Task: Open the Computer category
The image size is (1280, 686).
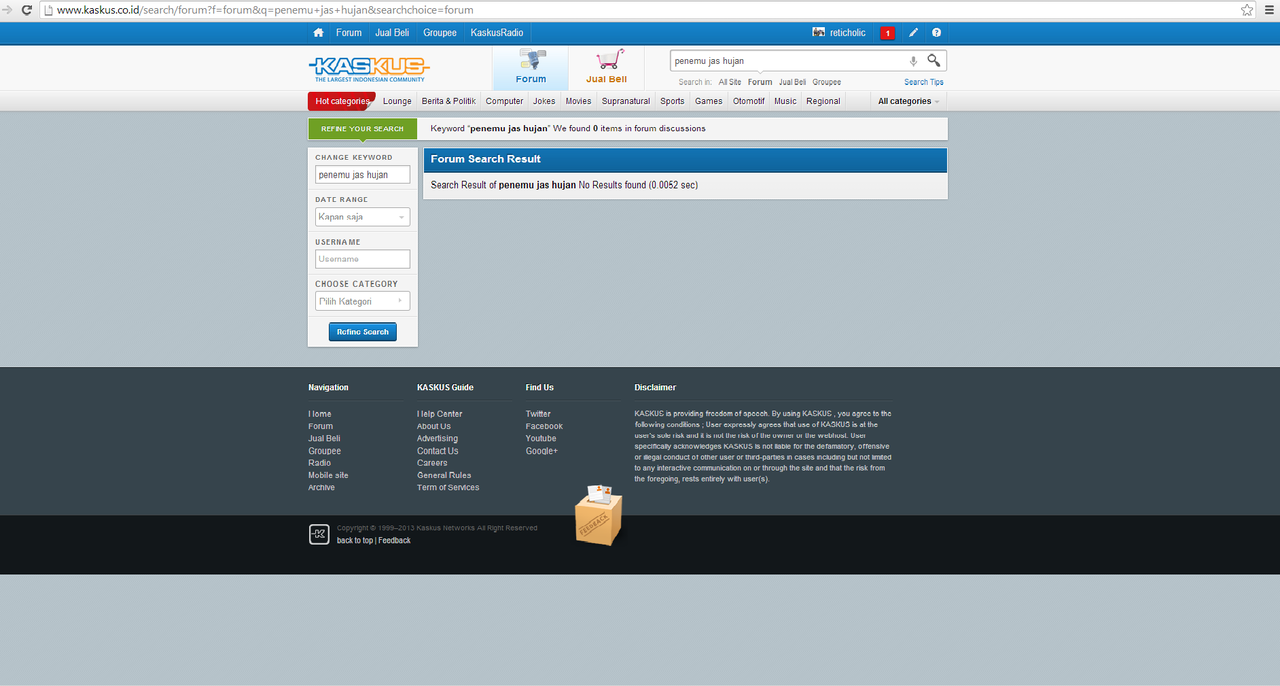Action: click(x=505, y=101)
